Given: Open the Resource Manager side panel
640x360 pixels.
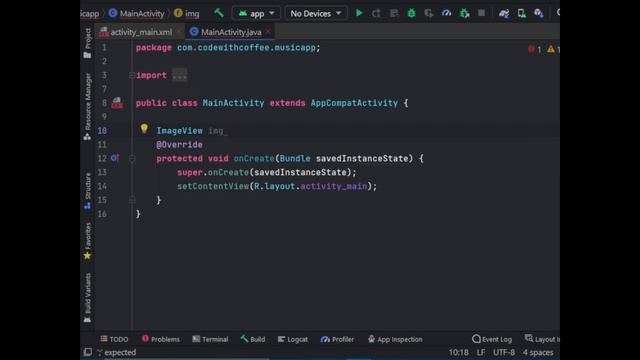Looking at the screenshot, I should 87,106.
